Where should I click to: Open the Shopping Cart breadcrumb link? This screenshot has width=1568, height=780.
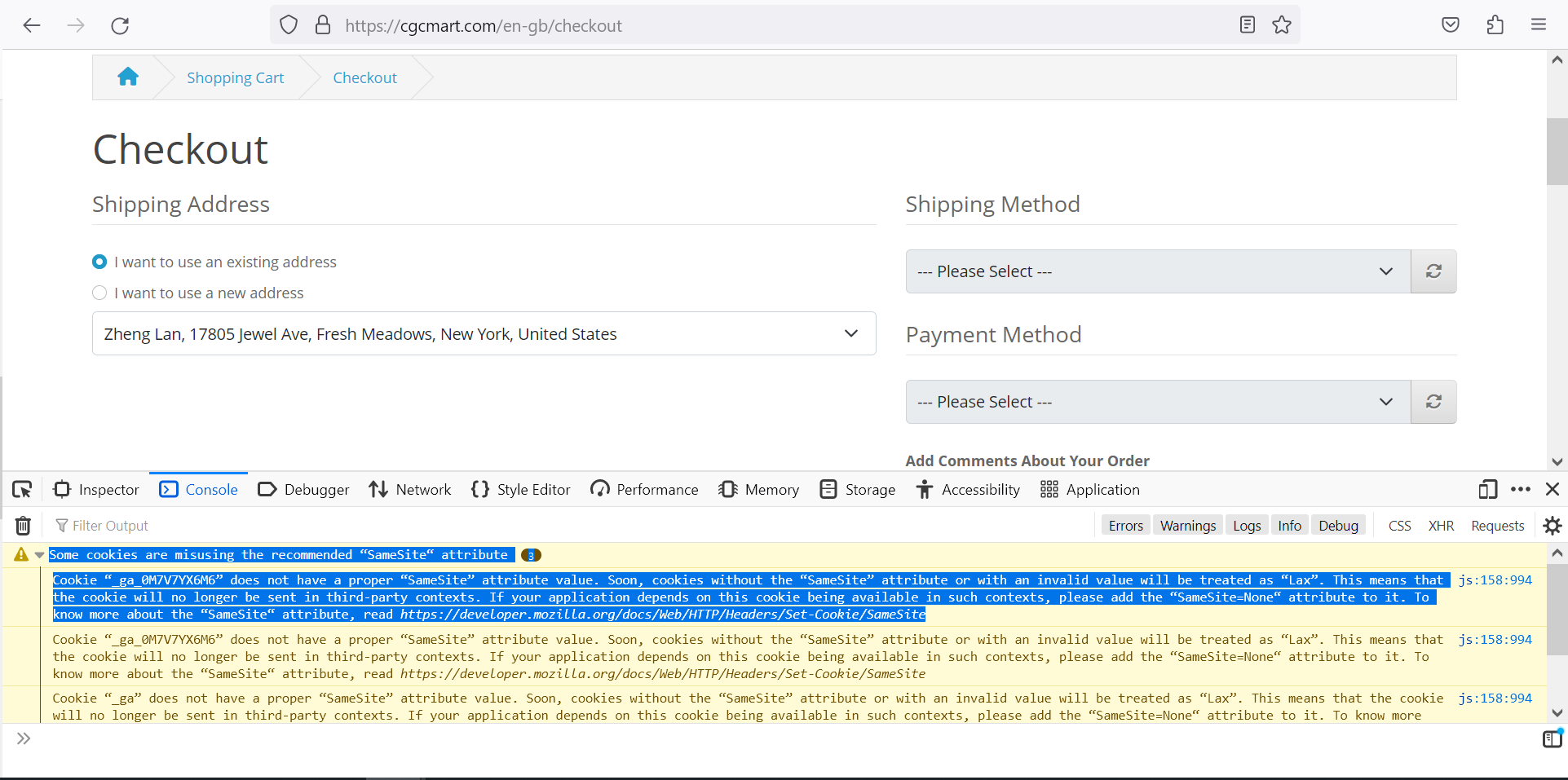[x=235, y=77]
